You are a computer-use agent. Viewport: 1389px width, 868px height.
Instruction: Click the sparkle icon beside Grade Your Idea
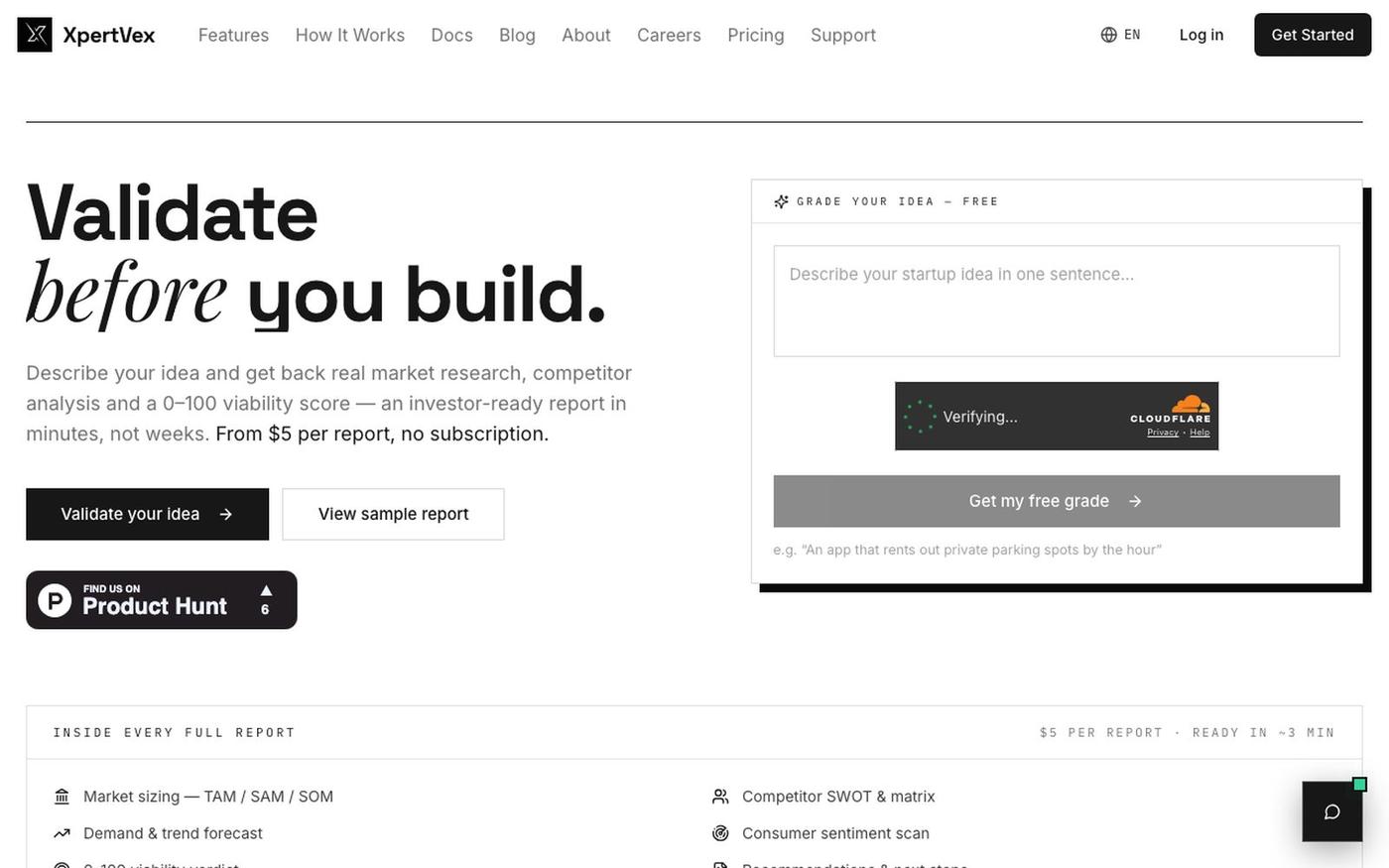coord(781,201)
